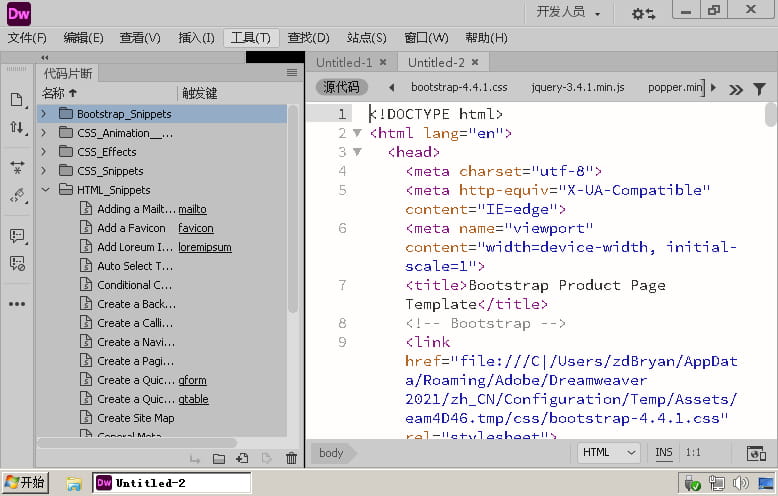Expand the Bootstrap_Snippets folder
This screenshot has width=778, height=496.
coord(44,114)
